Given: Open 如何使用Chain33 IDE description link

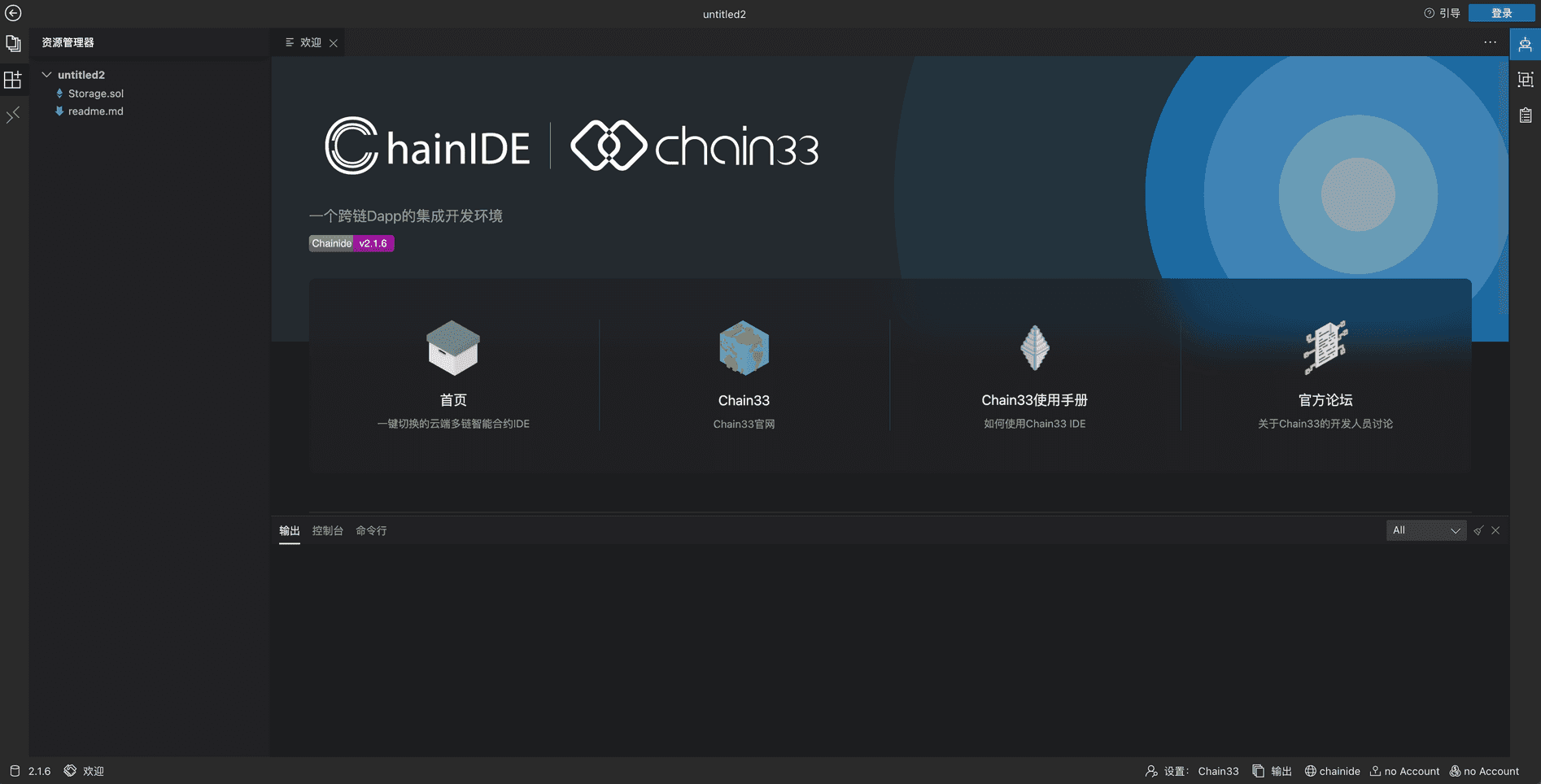Looking at the screenshot, I should (1035, 424).
